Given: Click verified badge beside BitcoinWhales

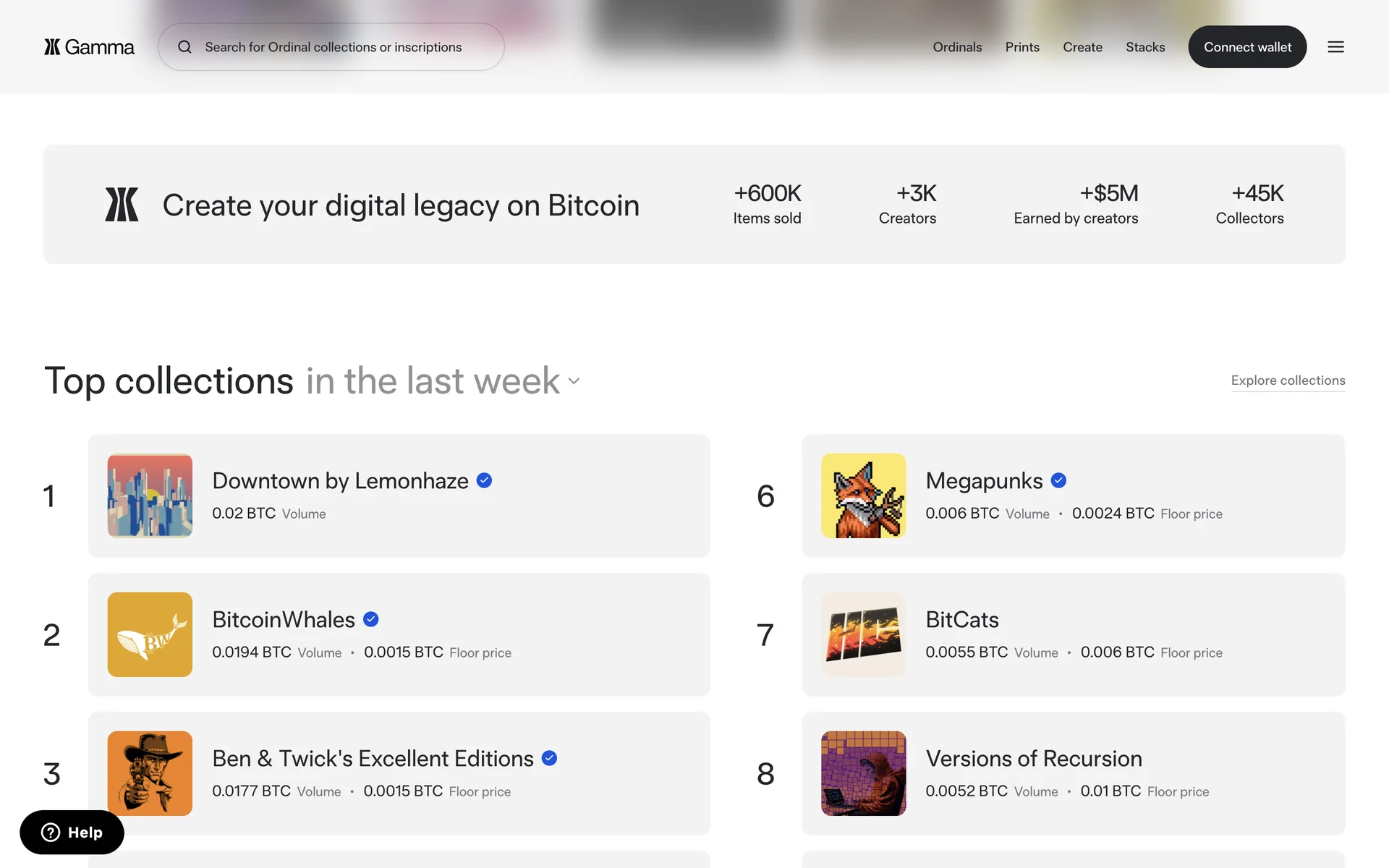Looking at the screenshot, I should coord(371,619).
